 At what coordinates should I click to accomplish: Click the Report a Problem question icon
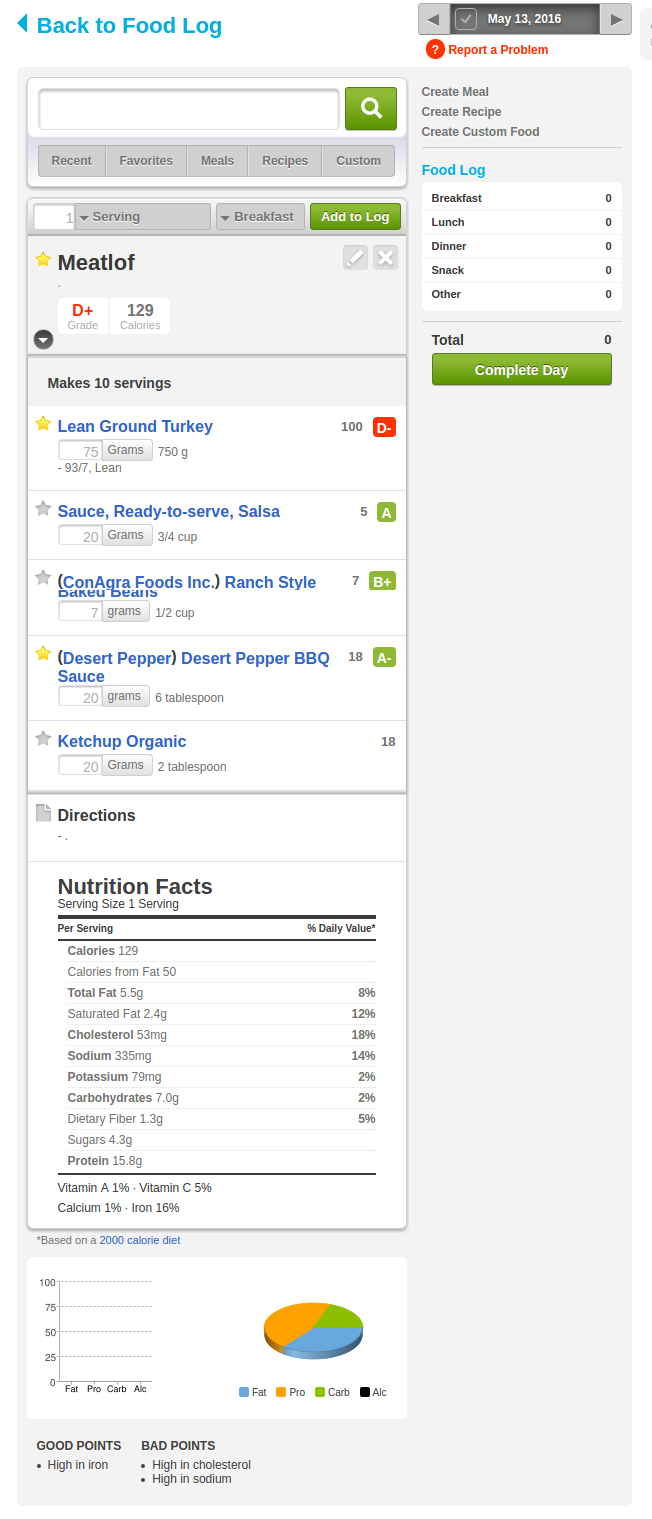[435, 50]
